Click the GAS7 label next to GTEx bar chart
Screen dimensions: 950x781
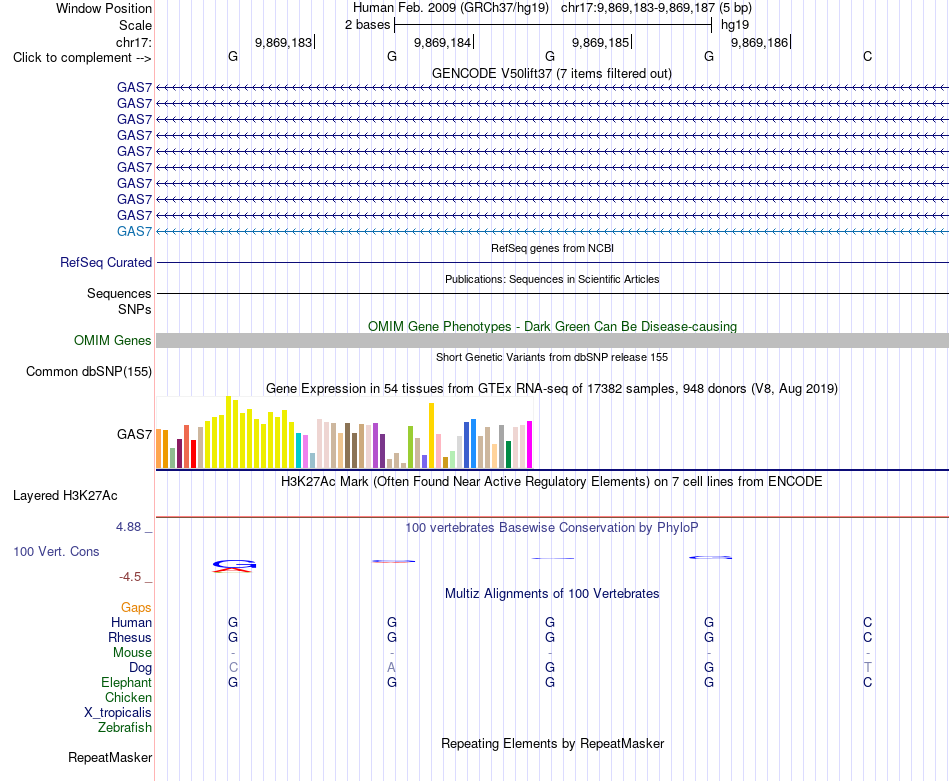135,434
